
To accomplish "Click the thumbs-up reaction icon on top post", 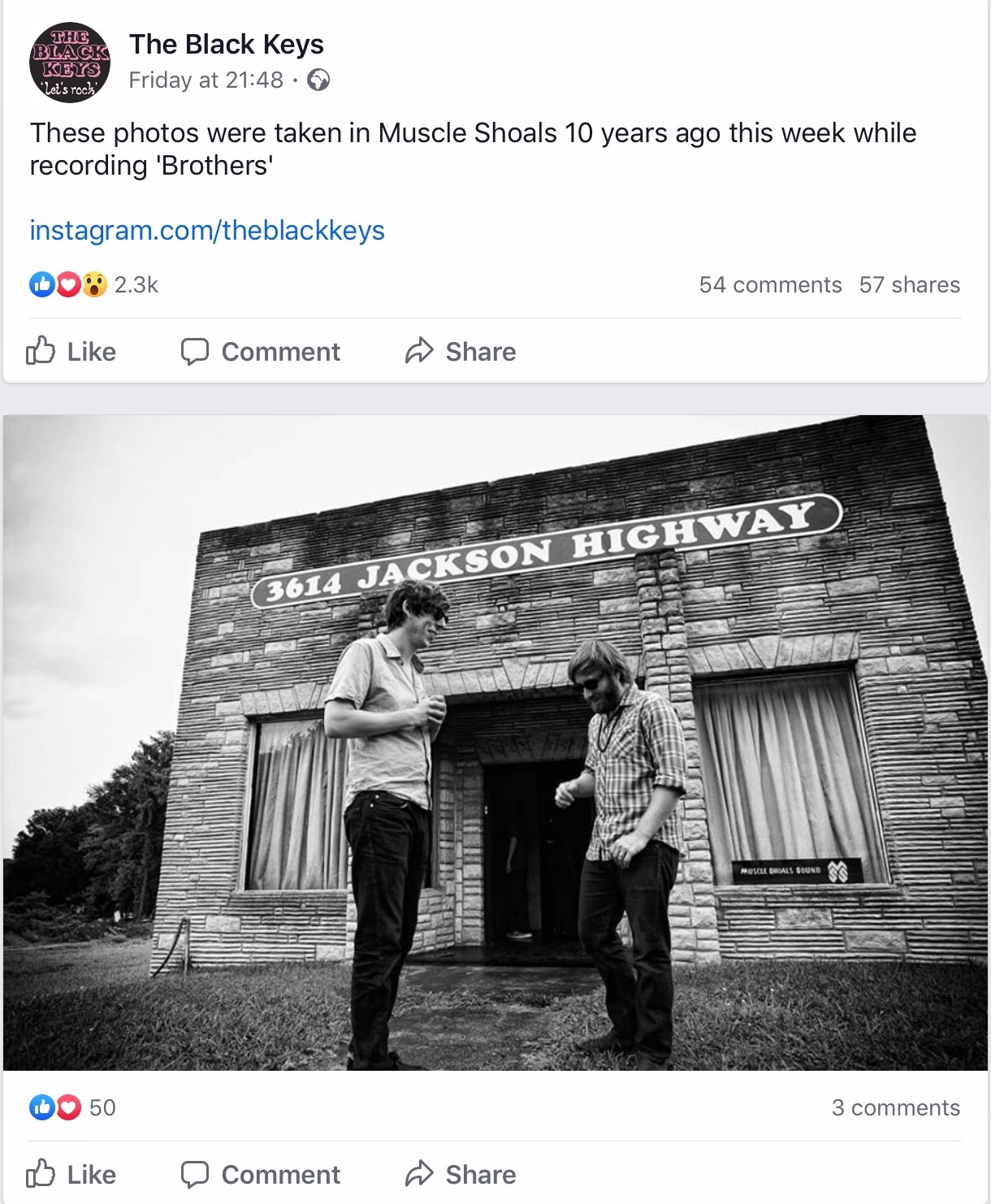I will [x=41, y=284].
